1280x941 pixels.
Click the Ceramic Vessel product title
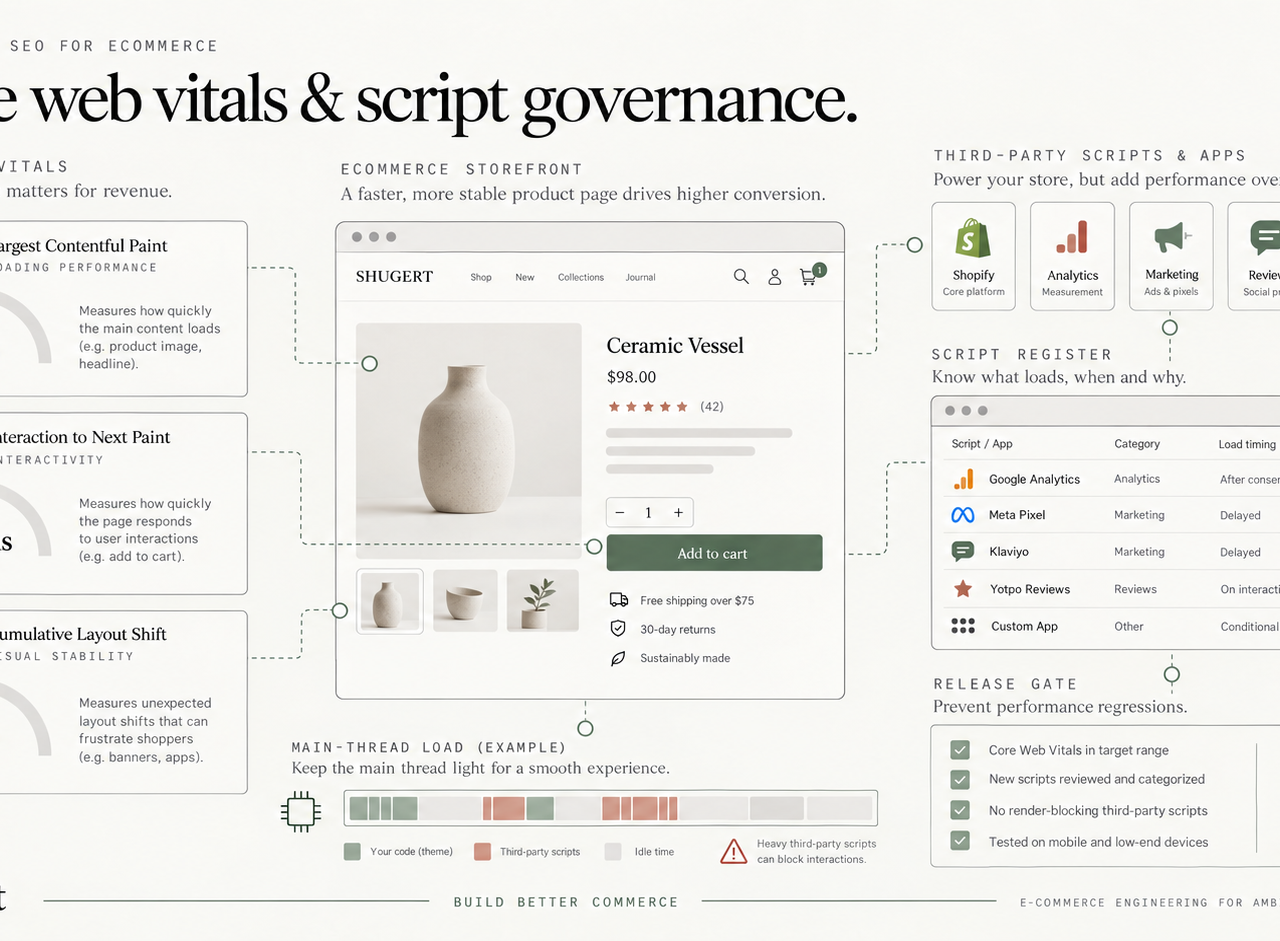(x=675, y=346)
